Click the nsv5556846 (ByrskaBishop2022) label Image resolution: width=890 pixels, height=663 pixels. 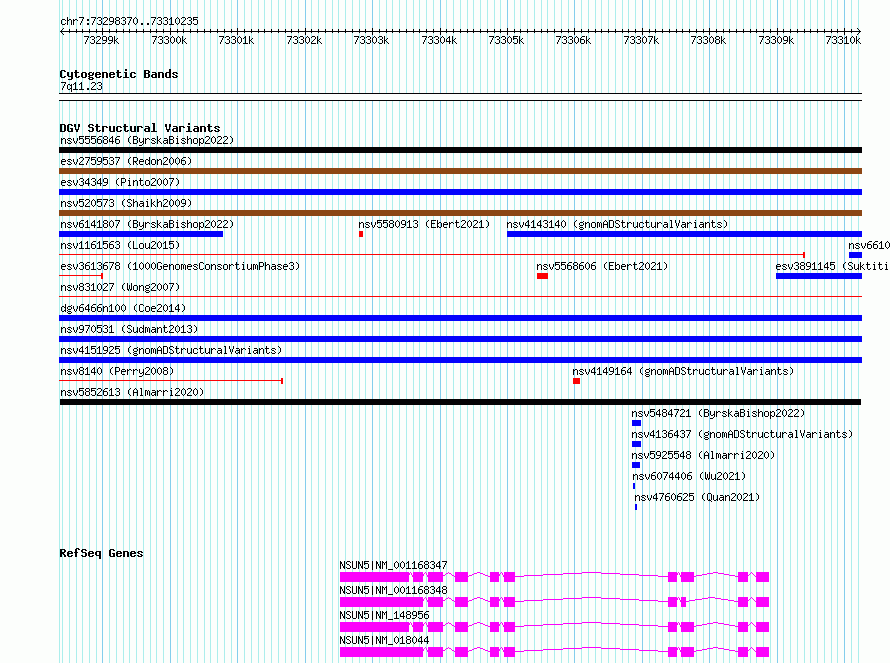click(147, 140)
